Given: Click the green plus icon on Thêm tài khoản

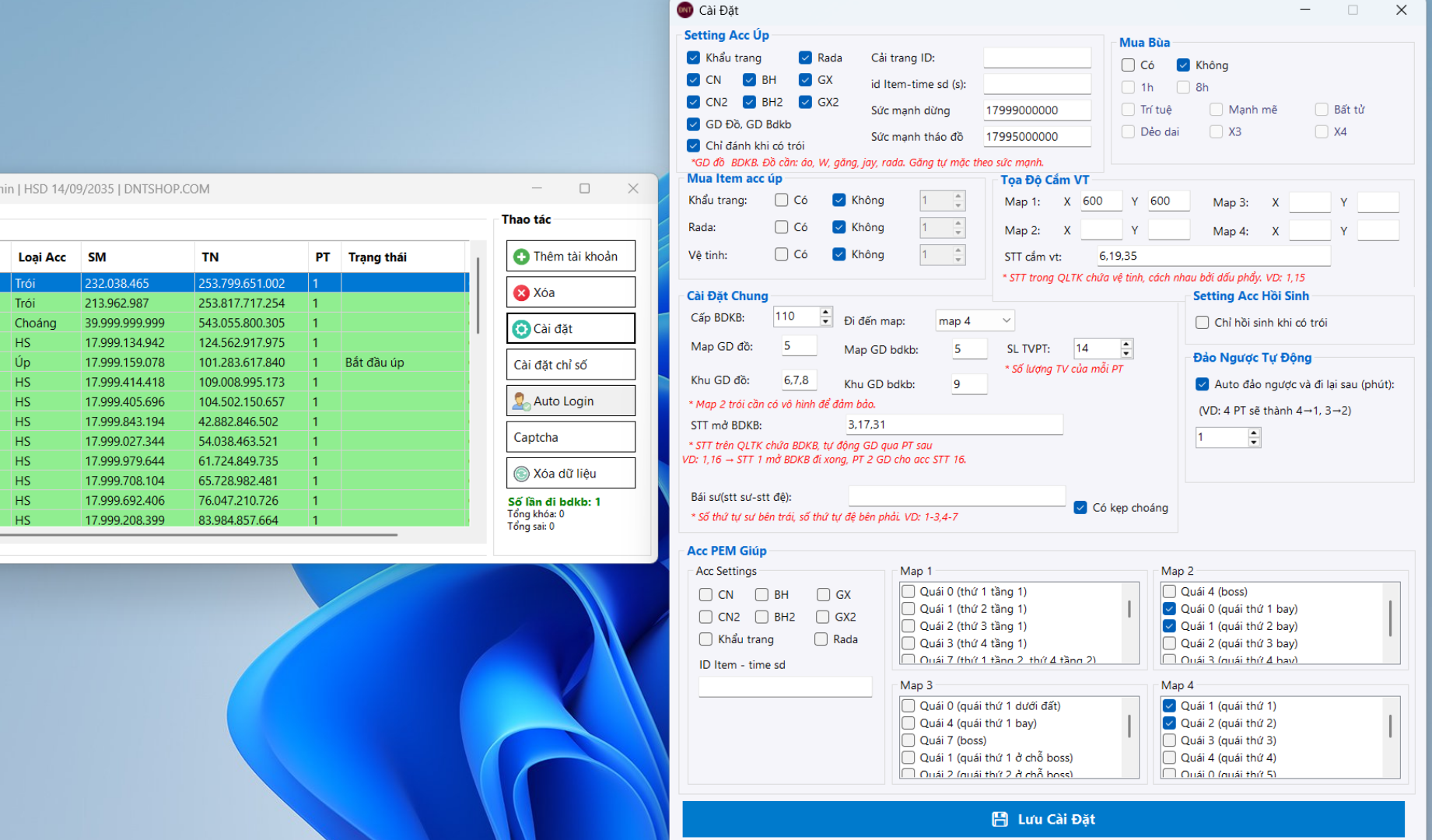Looking at the screenshot, I should click(x=523, y=255).
